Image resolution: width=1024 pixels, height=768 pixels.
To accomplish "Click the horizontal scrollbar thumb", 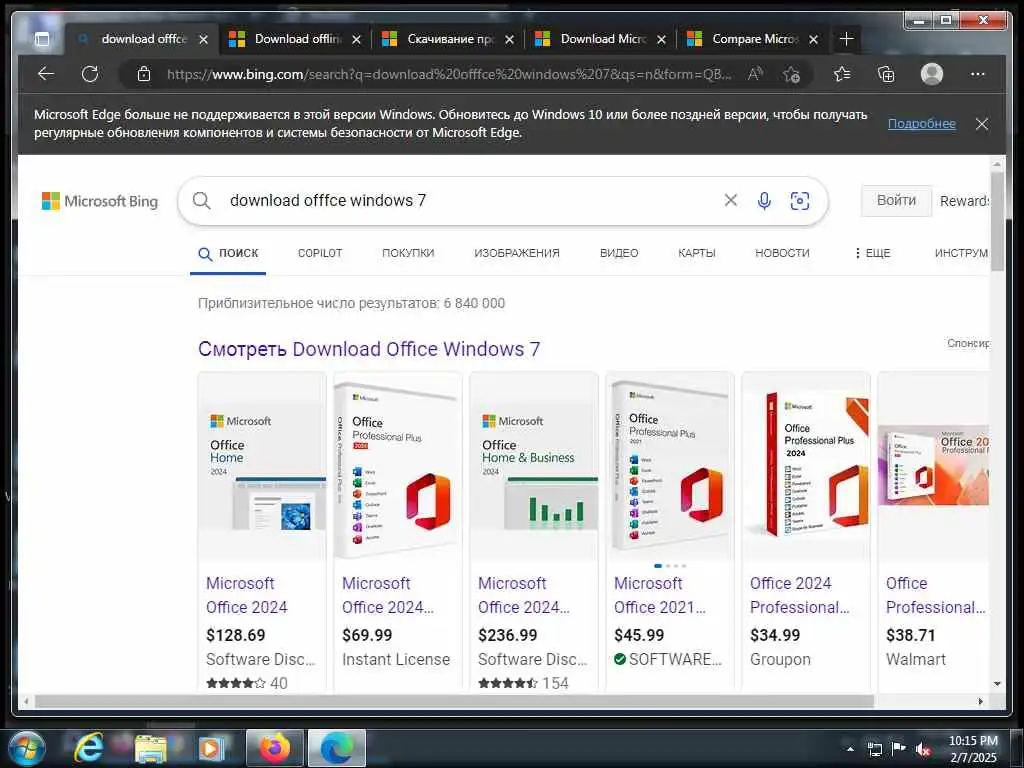I will pyautogui.click(x=454, y=701).
